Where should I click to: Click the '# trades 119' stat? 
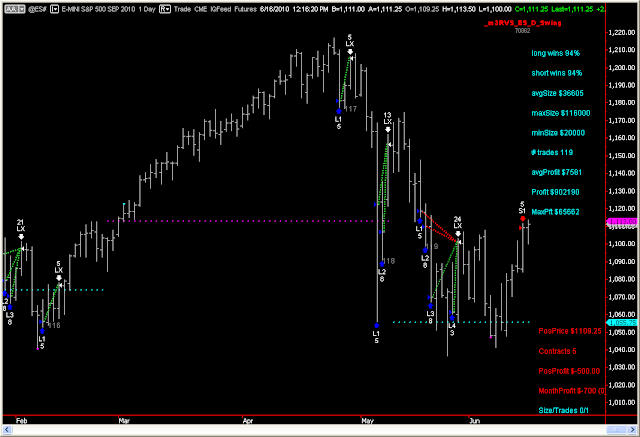tap(552, 153)
